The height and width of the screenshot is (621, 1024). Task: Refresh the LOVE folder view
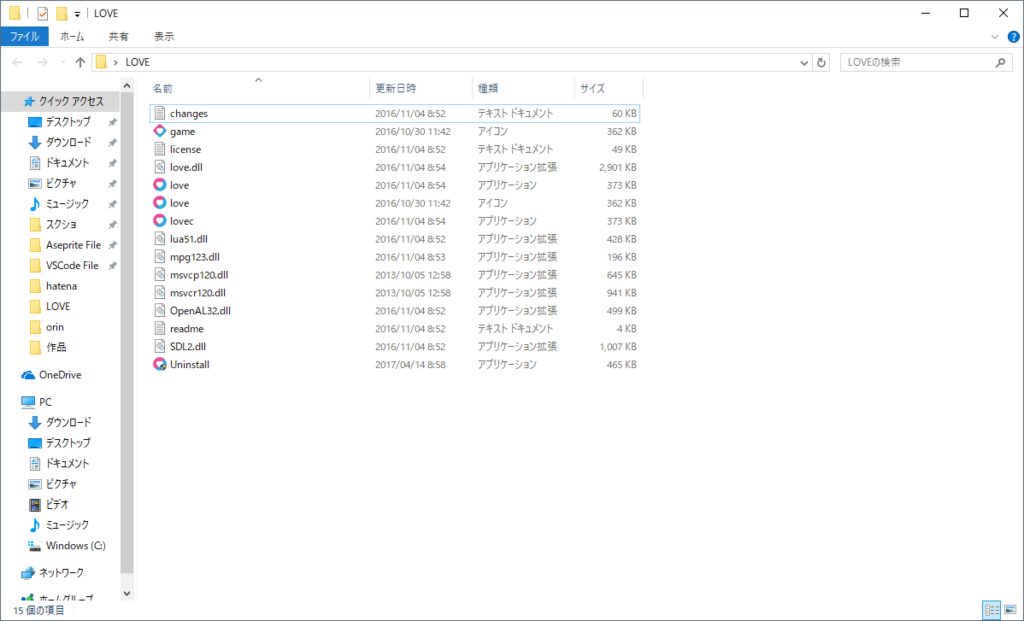tap(821, 63)
